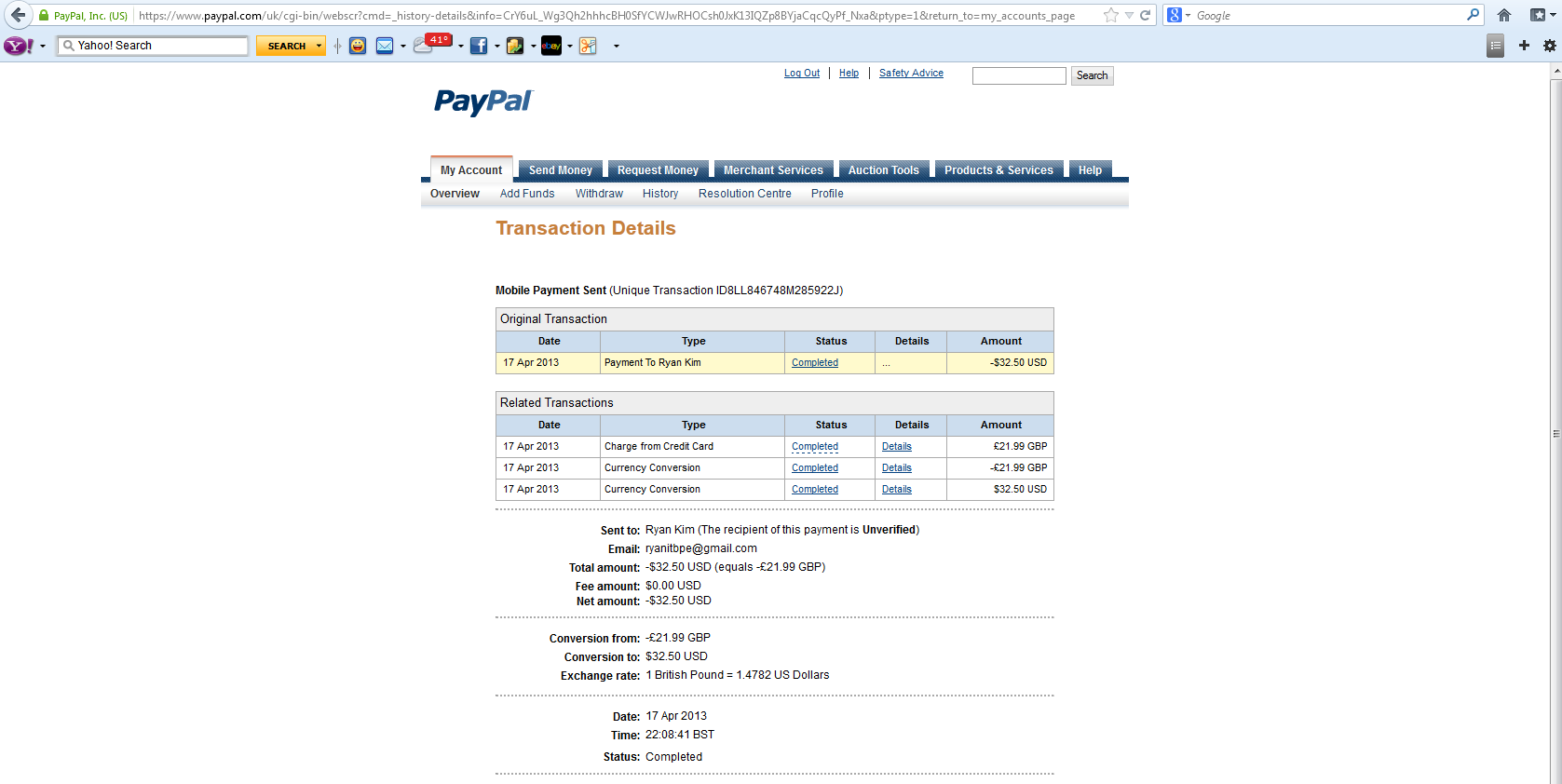Open the Bookmarks menu icon
The width and height of the screenshot is (1562, 784).
click(1538, 15)
